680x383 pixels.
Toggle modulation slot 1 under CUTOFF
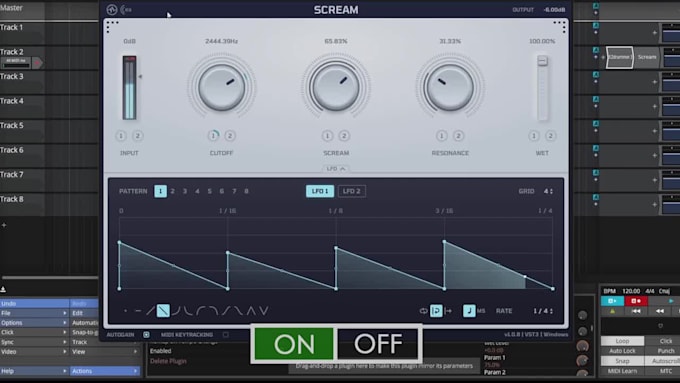coord(213,136)
